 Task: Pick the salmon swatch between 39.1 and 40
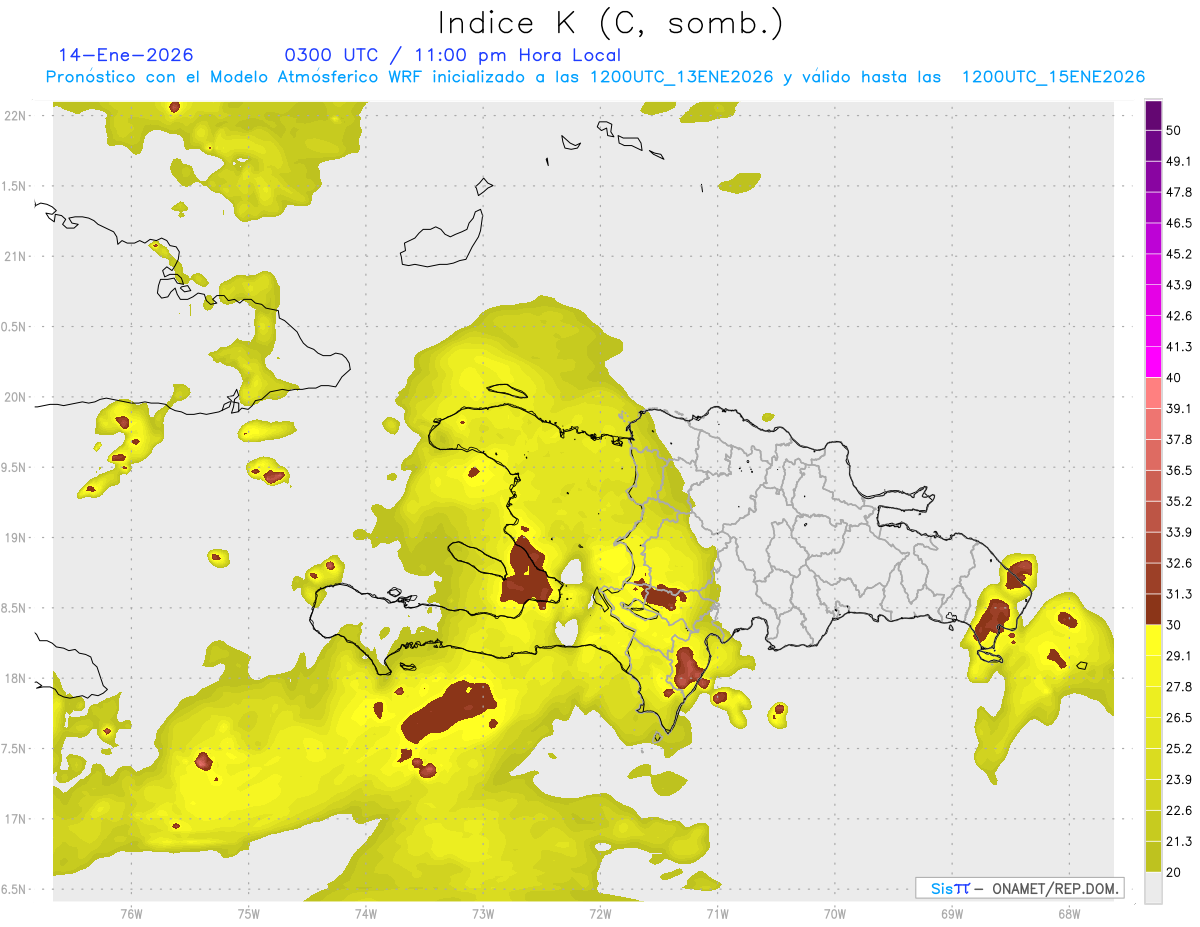click(1153, 393)
